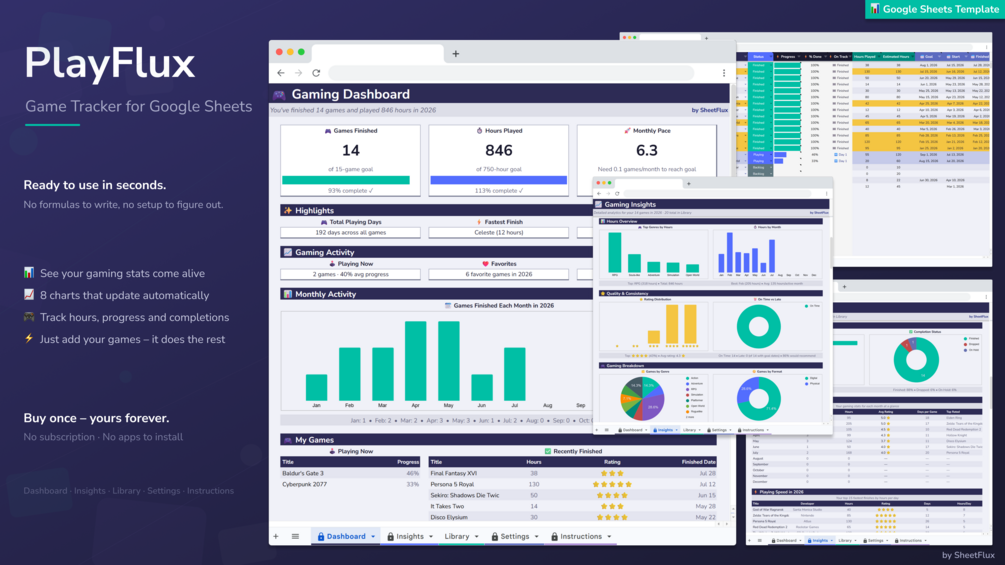
Task: Go back in the Gaming Insights window
Action: 599,193
